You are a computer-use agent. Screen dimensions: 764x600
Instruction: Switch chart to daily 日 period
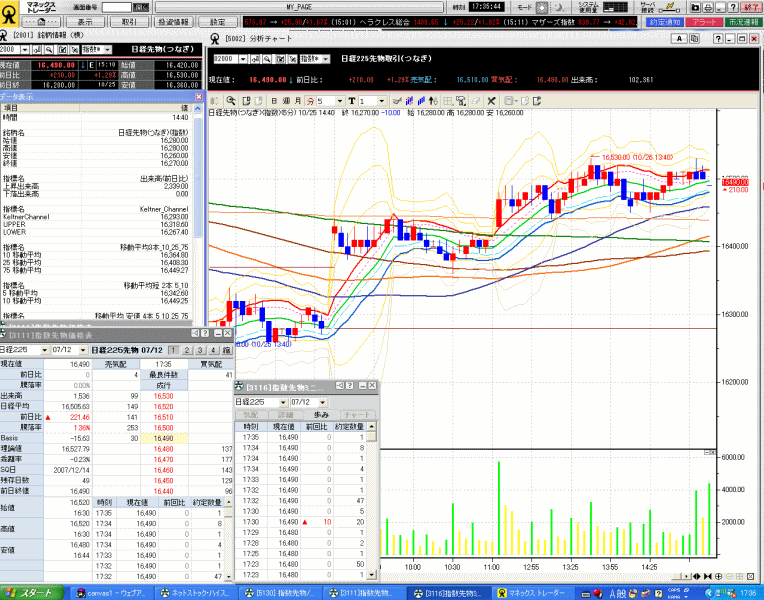click(274, 101)
